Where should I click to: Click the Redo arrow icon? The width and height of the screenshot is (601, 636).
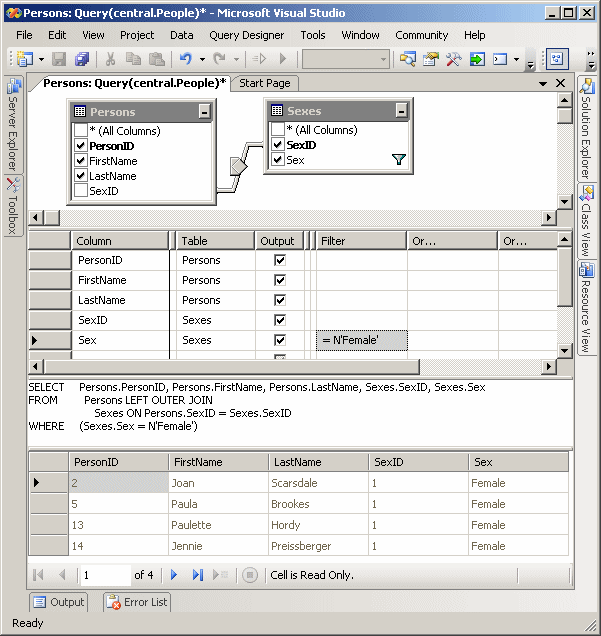pos(219,59)
